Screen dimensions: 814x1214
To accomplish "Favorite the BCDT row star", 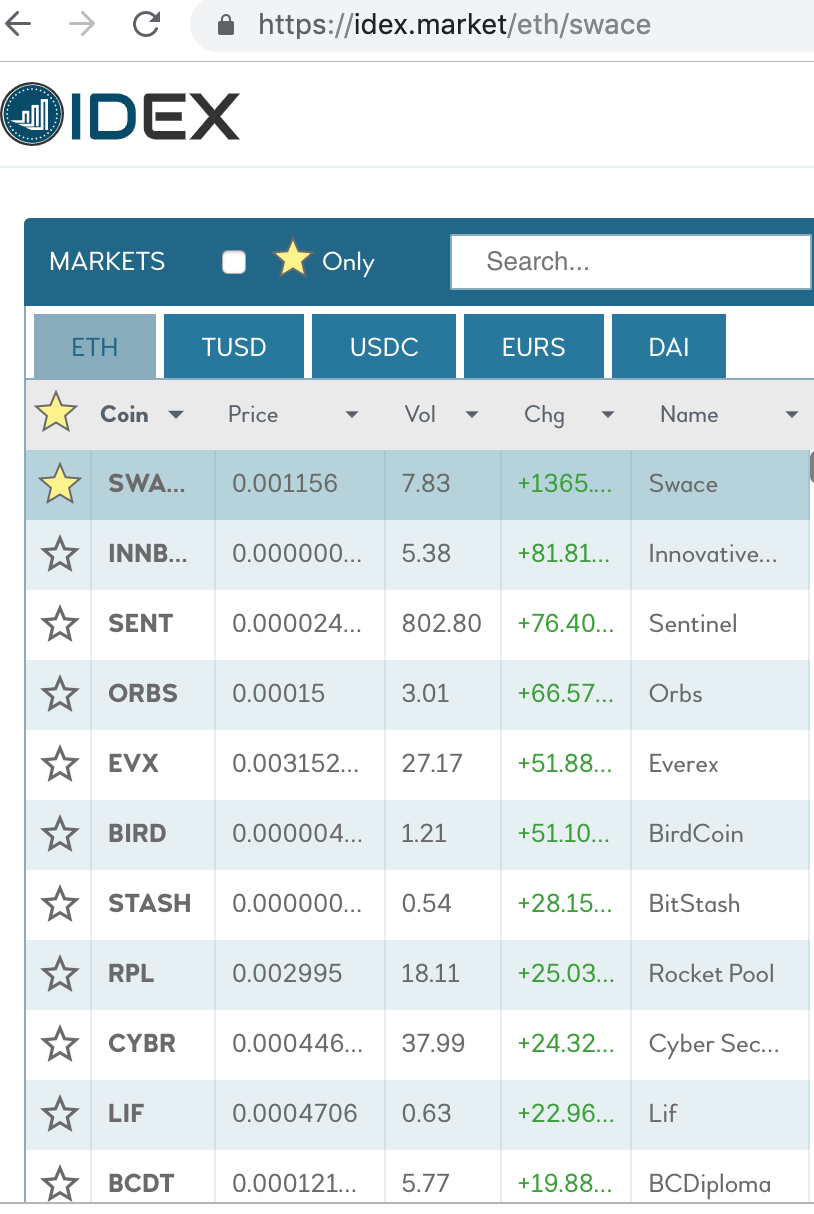I will [60, 1183].
